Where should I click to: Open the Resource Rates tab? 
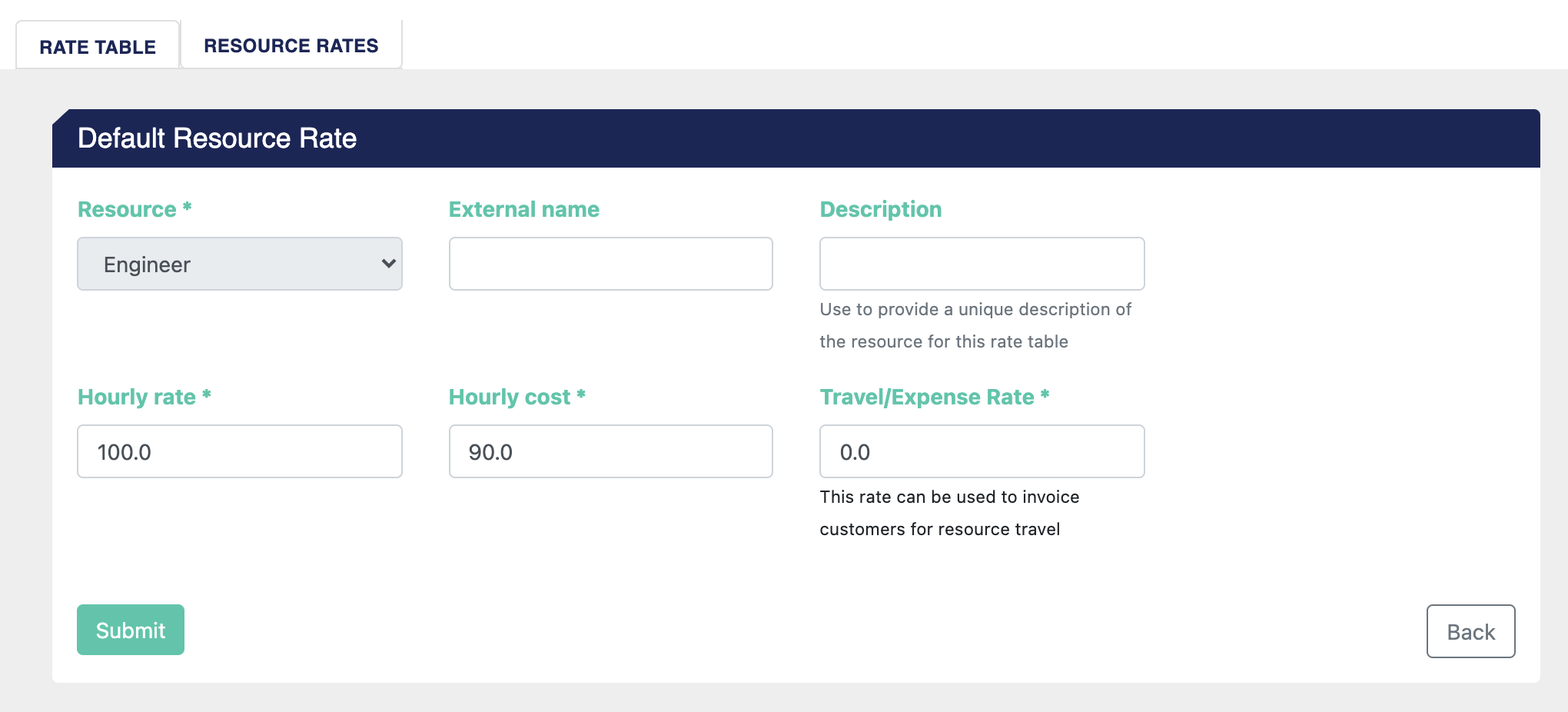point(291,45)
